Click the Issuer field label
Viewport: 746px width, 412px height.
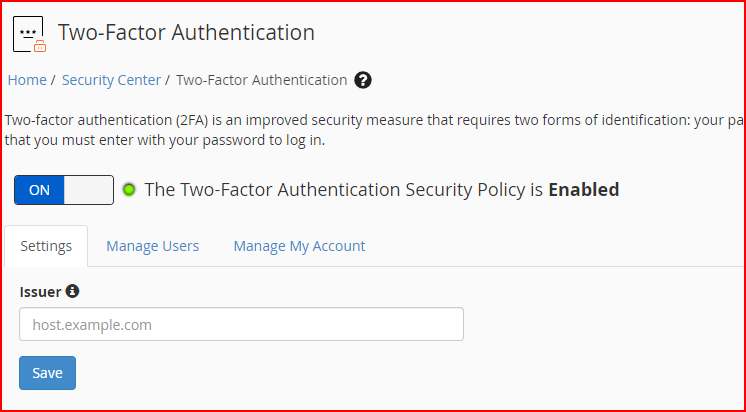pos(40,292)
